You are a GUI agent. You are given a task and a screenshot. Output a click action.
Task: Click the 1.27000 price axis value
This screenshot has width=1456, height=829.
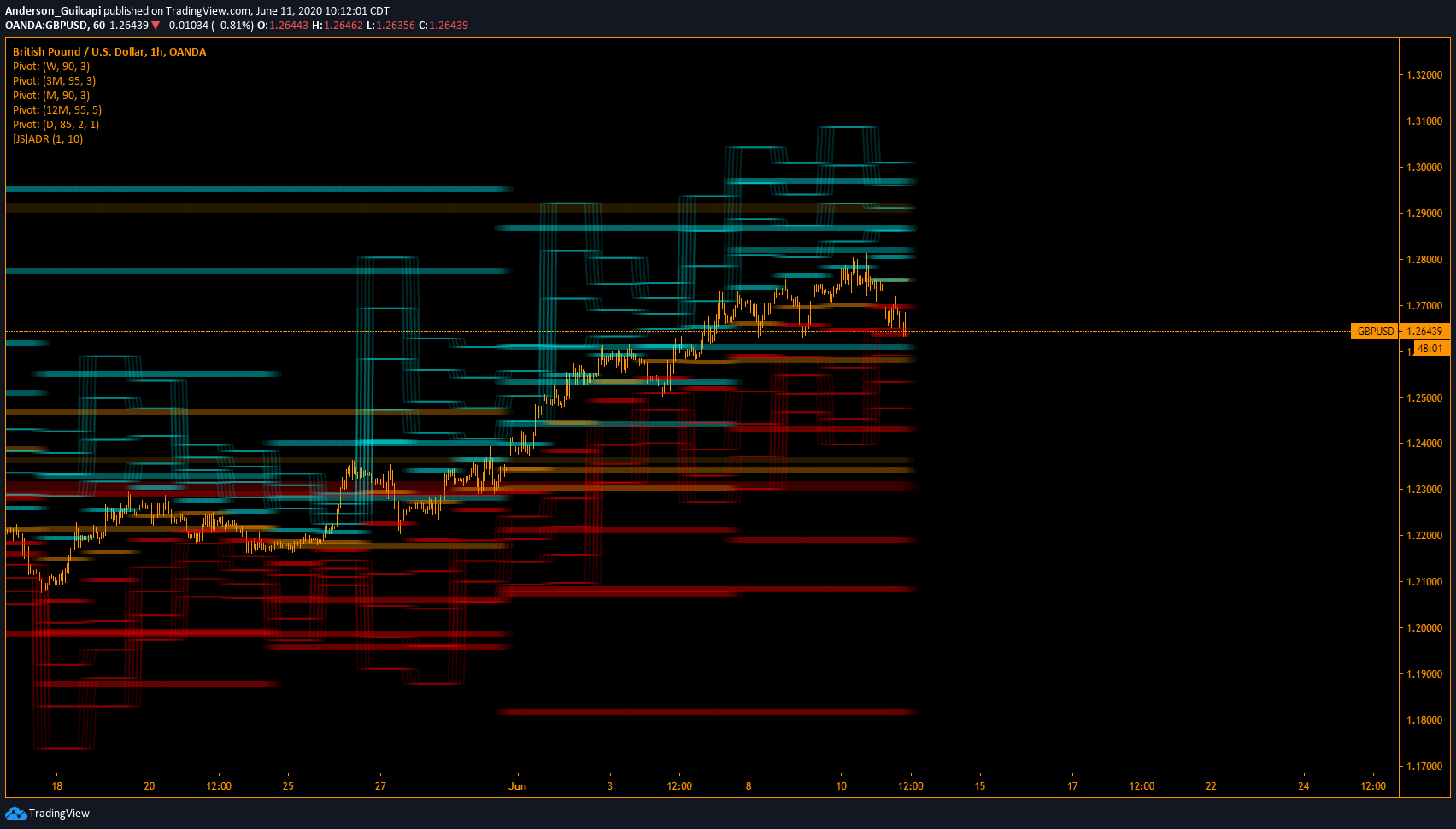[x=1424, y=306]
